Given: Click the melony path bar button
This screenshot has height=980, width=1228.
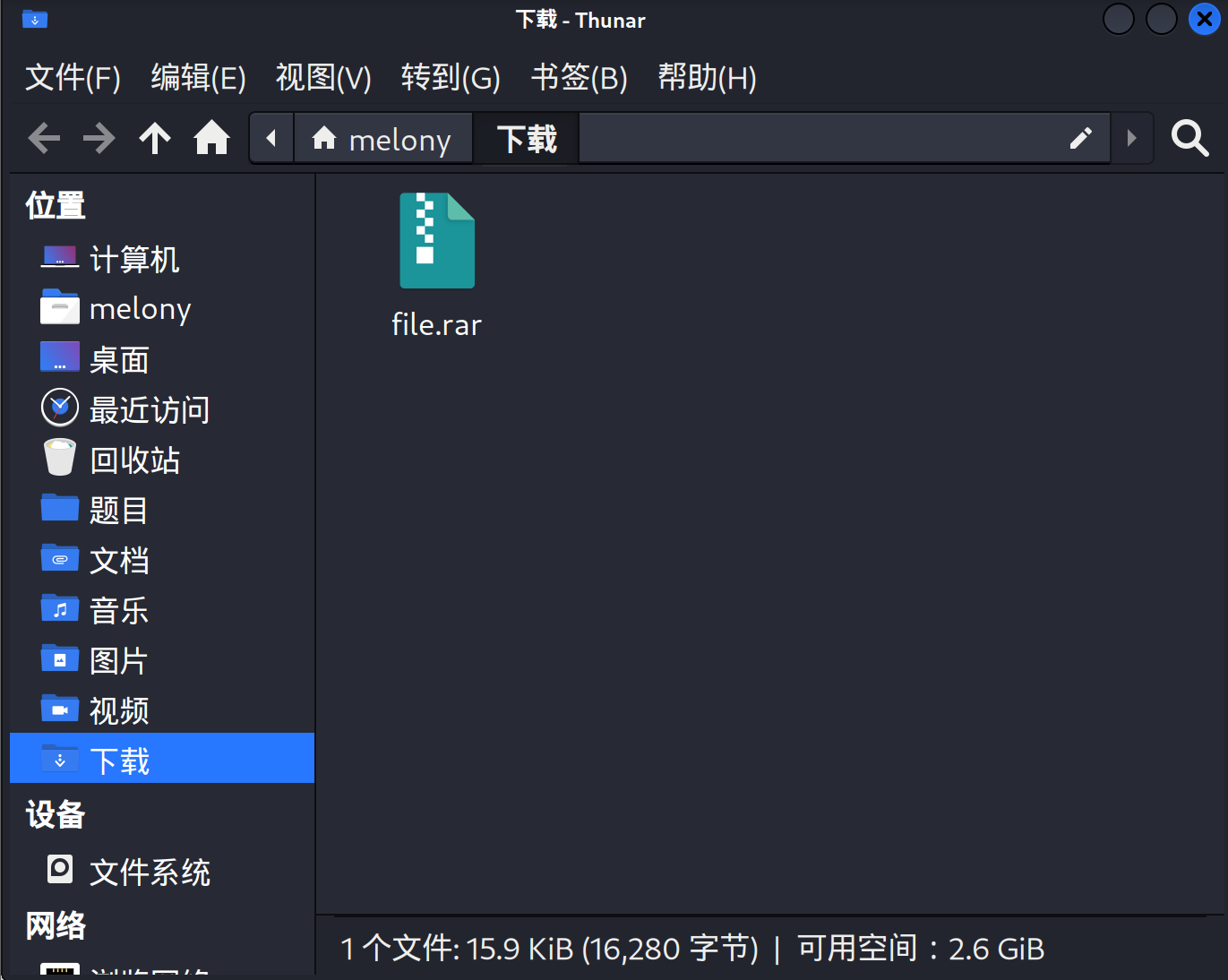Looking at the screenshot, I should [x=382, y=139].
